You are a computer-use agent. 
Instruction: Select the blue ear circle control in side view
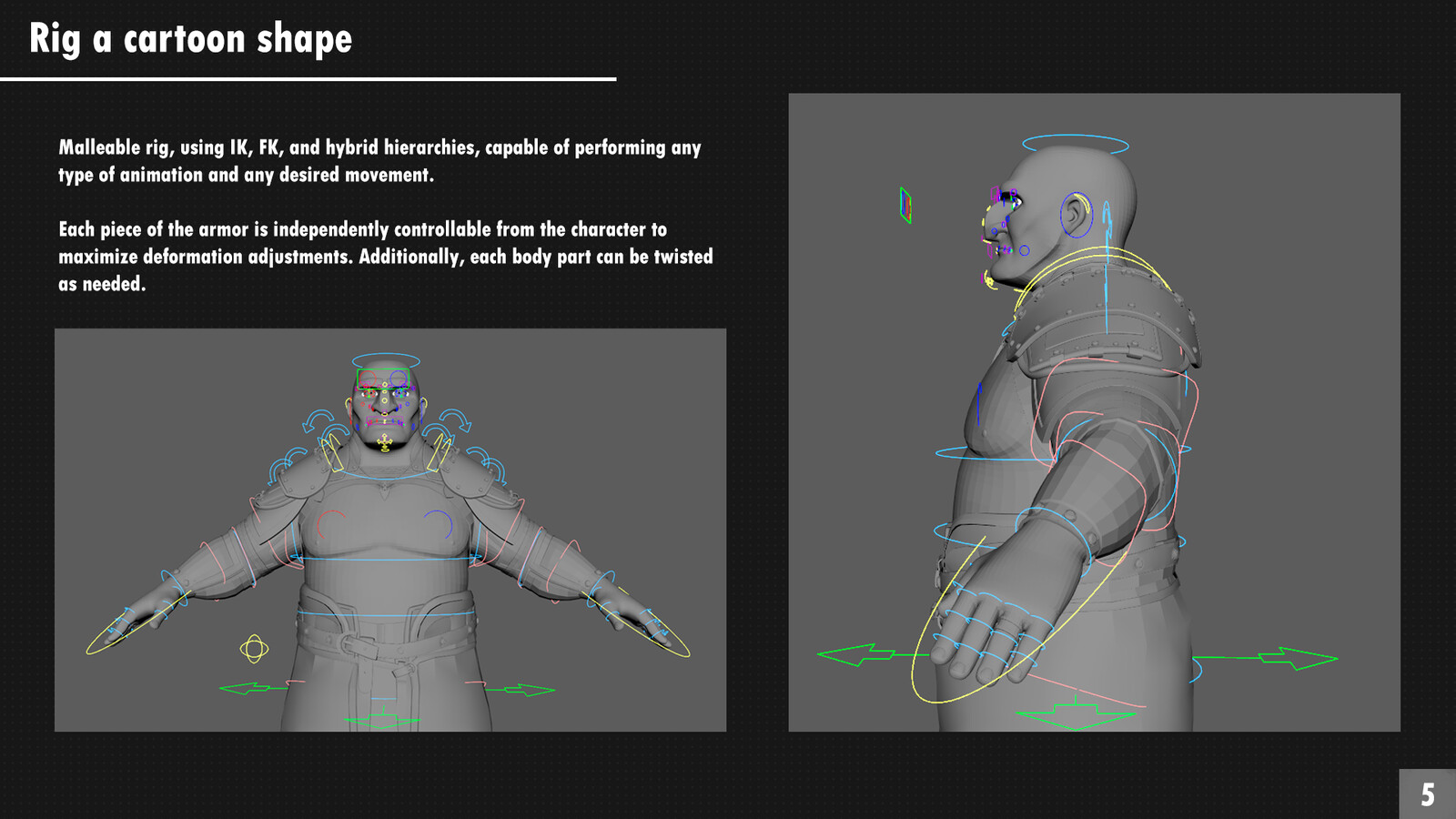(x=1077, y=216)
